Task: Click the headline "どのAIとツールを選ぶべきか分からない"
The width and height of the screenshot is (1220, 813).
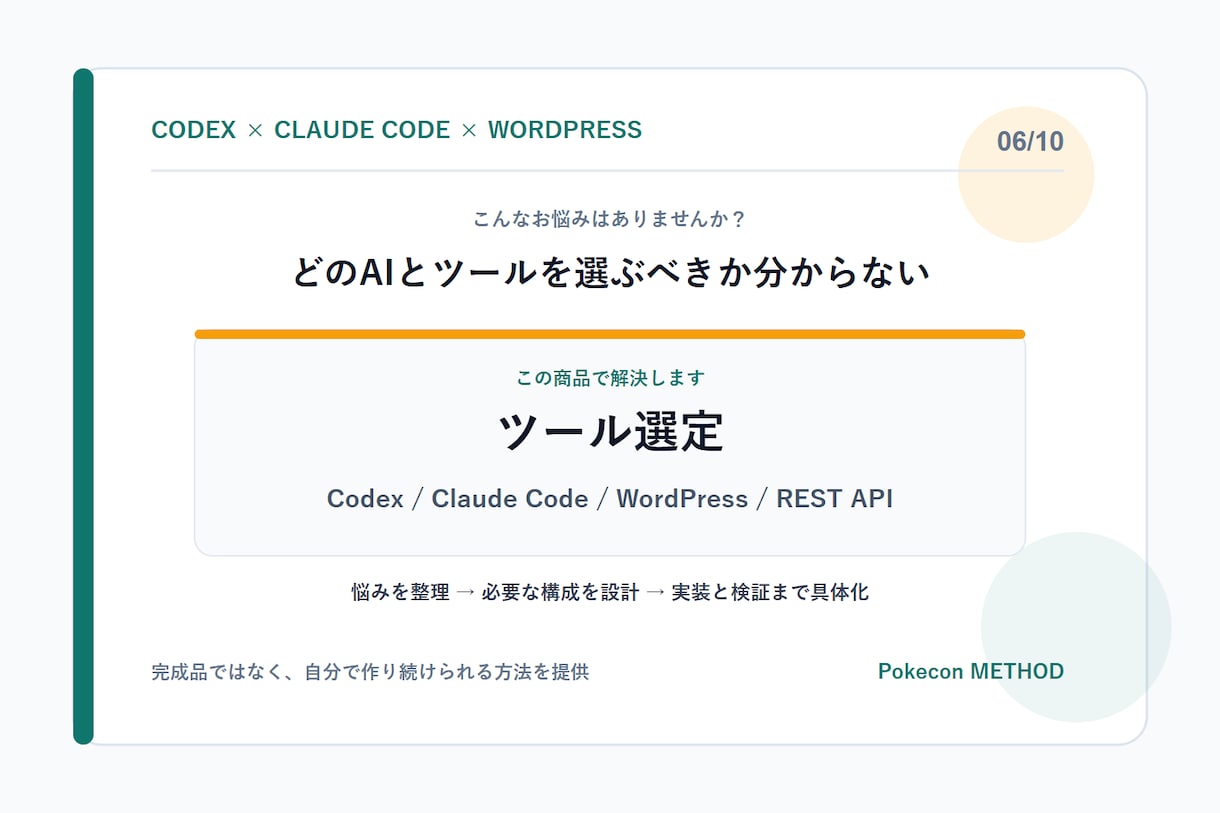Action: click(x=610, y=272)
